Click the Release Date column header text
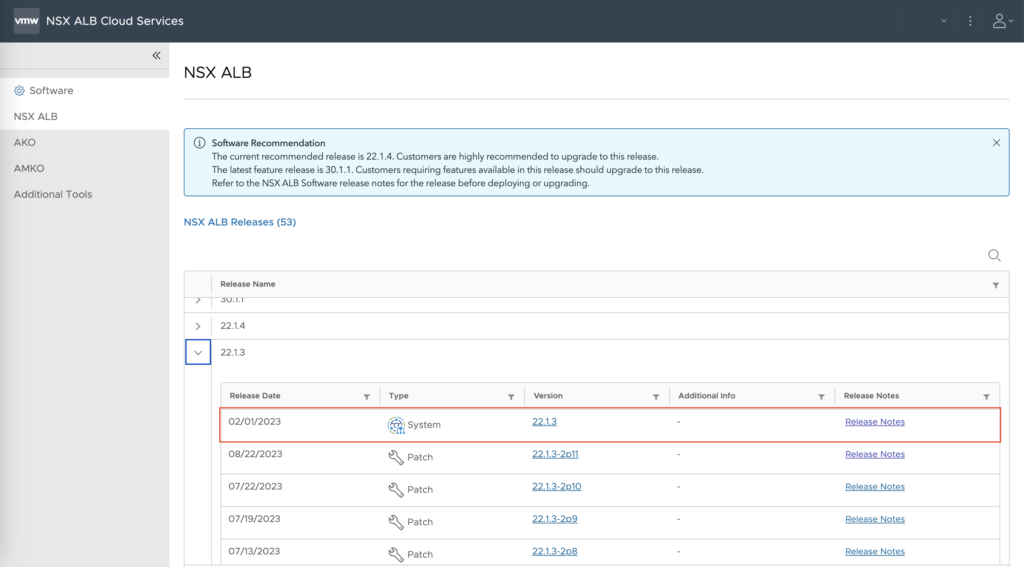 click(x=255, y=396)
